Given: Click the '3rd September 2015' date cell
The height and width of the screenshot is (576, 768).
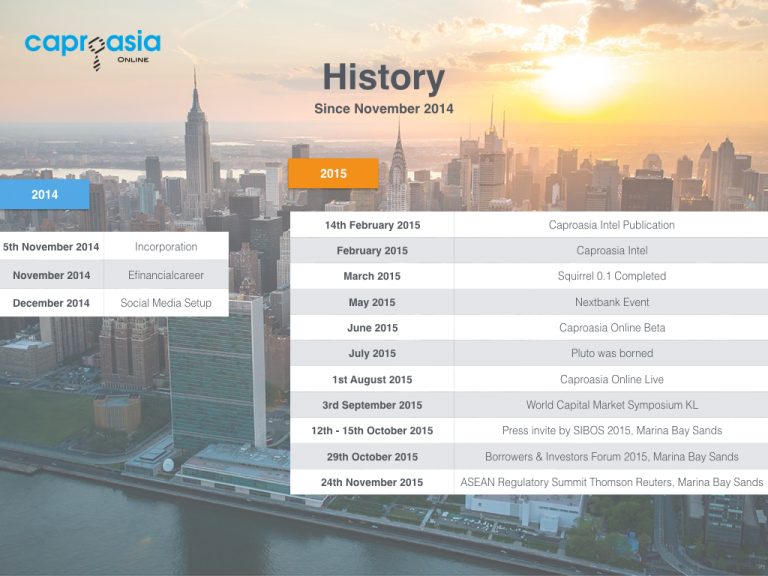Looking at the screenshot, I should [372, 405].
